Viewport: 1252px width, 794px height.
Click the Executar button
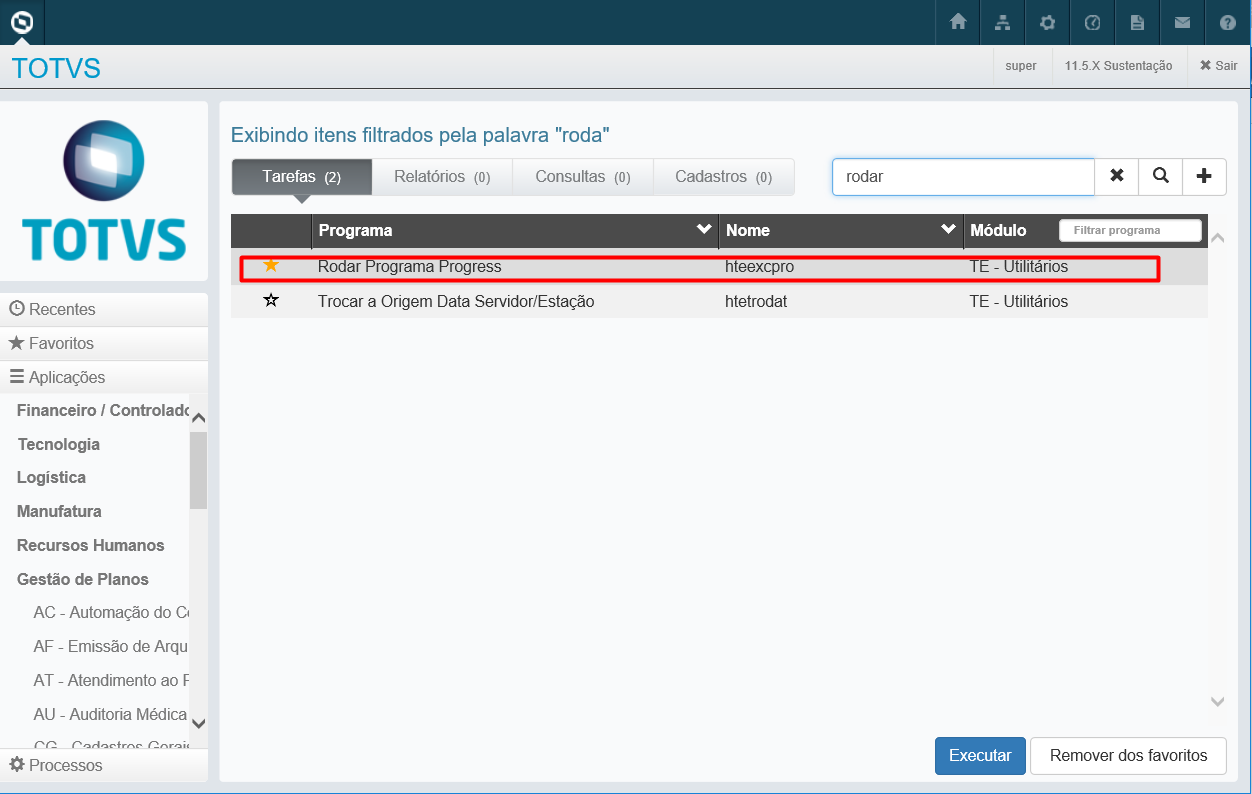pyautogui.click(x=980, y=756)
